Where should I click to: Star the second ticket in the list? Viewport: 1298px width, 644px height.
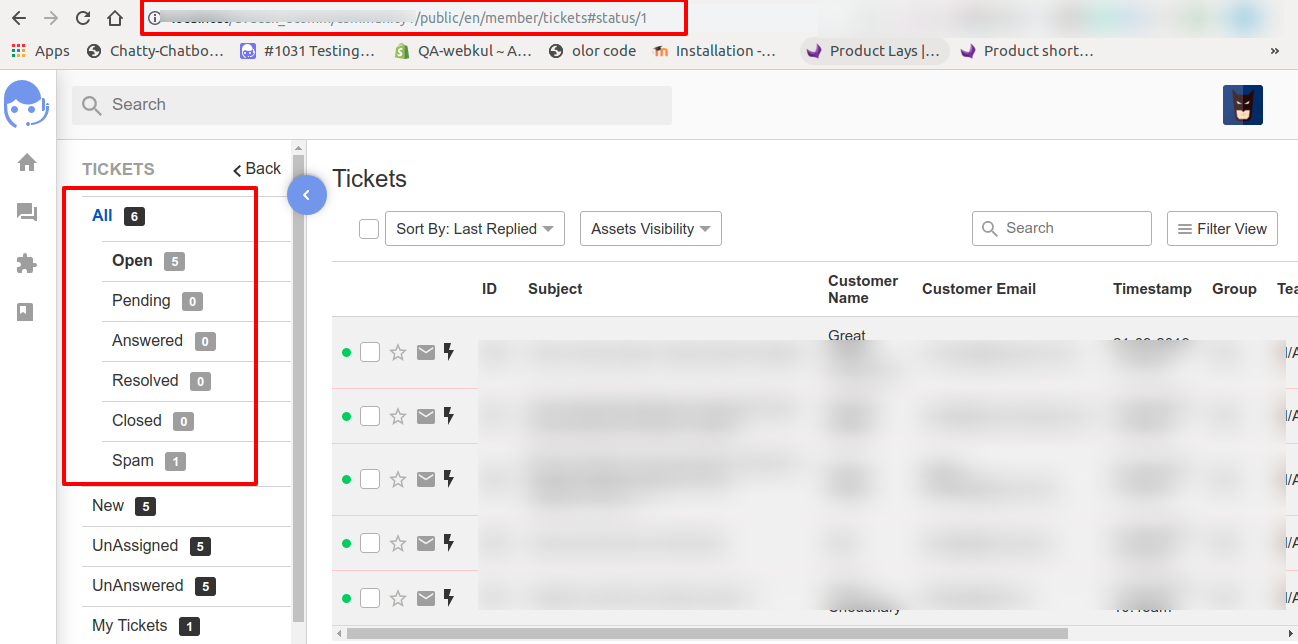click(398, 416)
